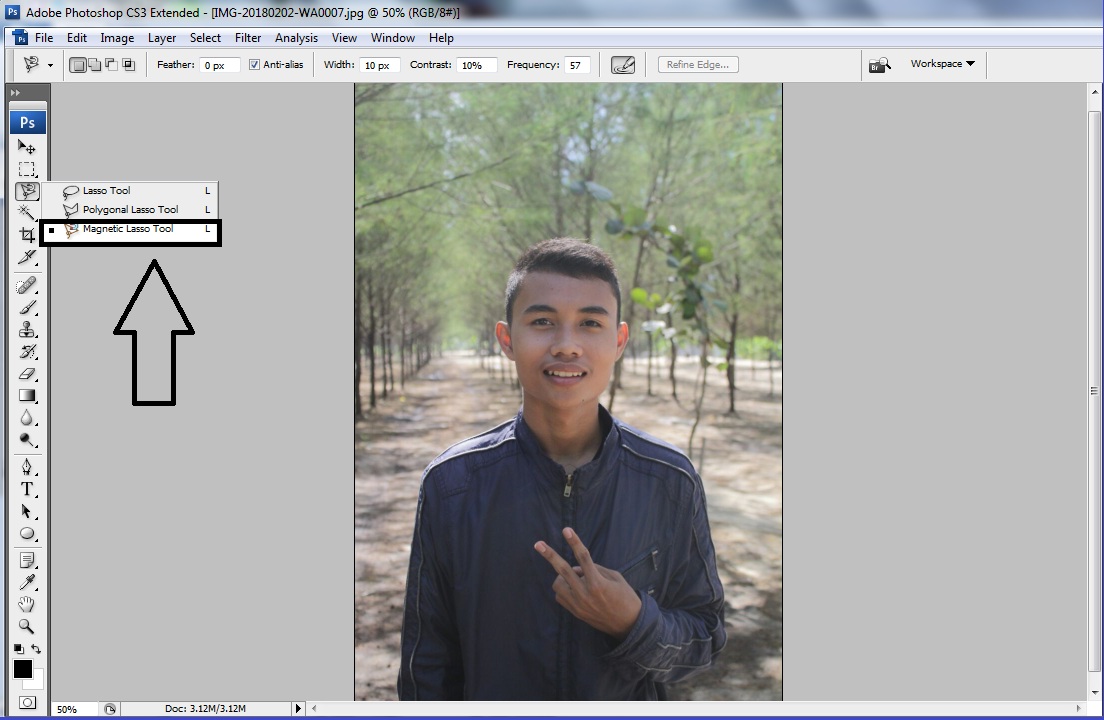Click the Feather input field
Screen dimensions: 1104x720
pos(220,65)
